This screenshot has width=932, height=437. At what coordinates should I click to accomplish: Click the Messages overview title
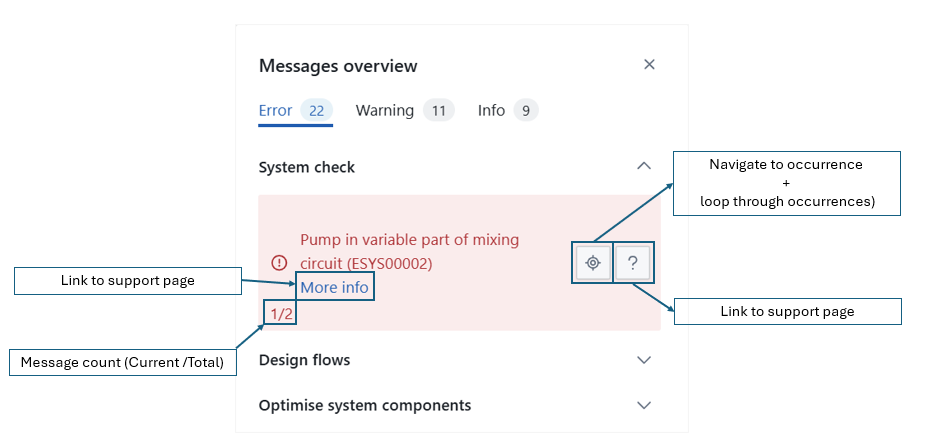[338, 66]
